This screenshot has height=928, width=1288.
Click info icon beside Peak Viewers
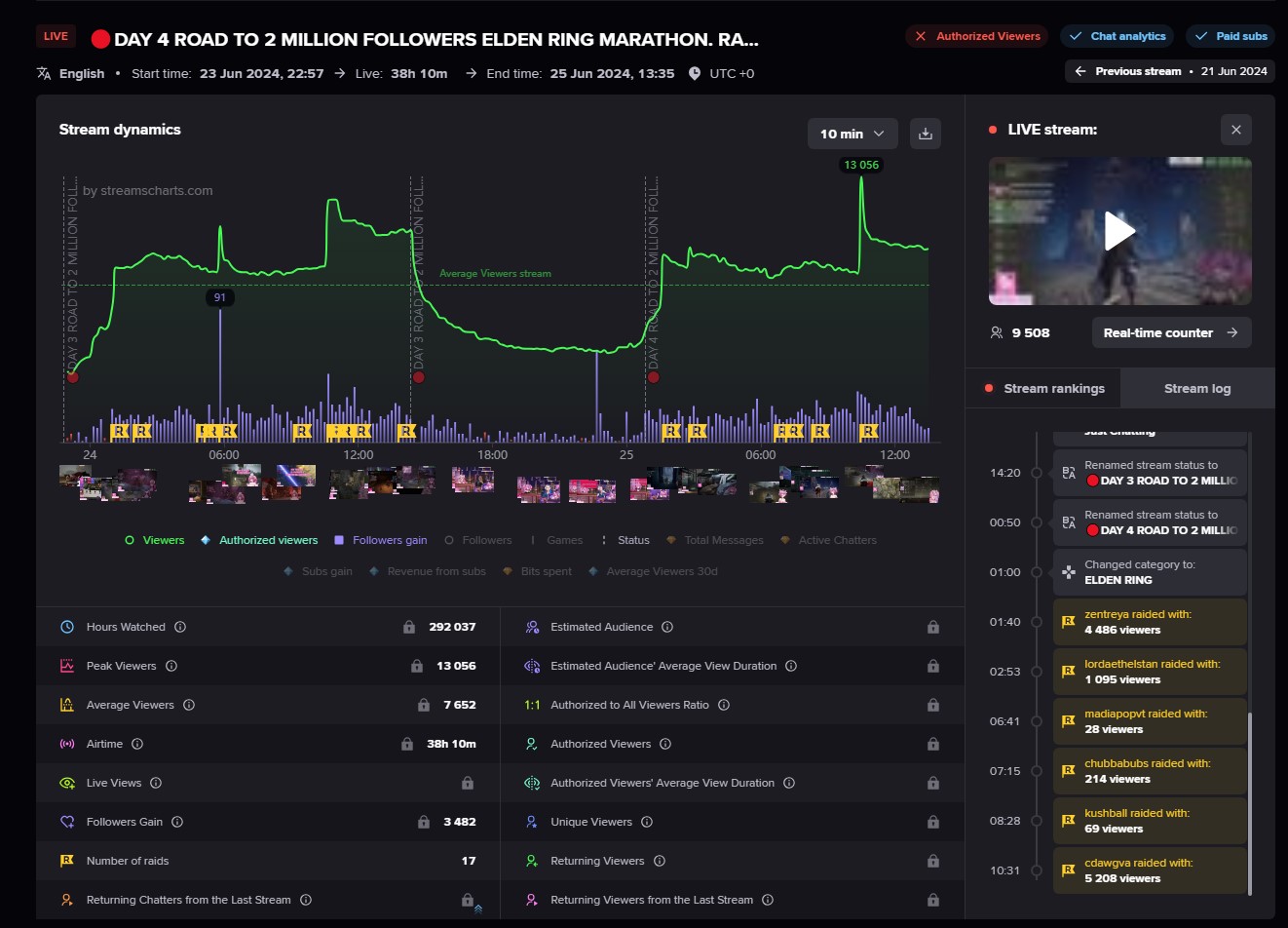[171, 666]
